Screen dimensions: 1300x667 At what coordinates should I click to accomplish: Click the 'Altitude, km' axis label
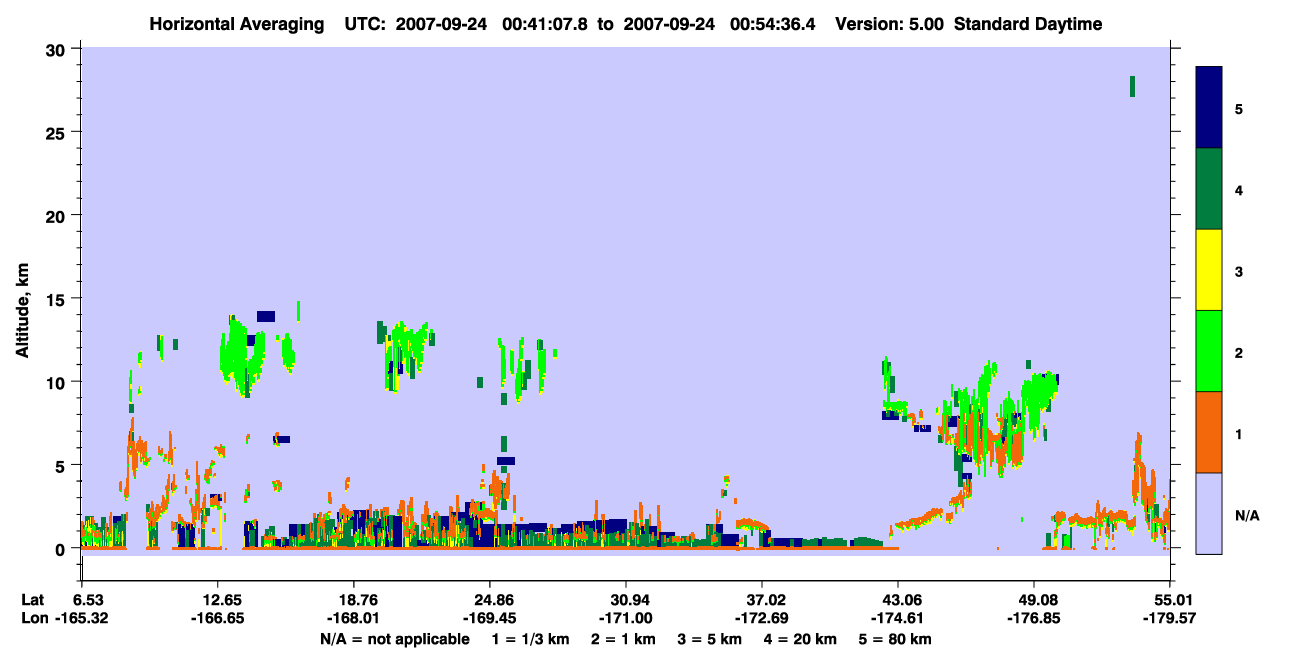point(21,312)
